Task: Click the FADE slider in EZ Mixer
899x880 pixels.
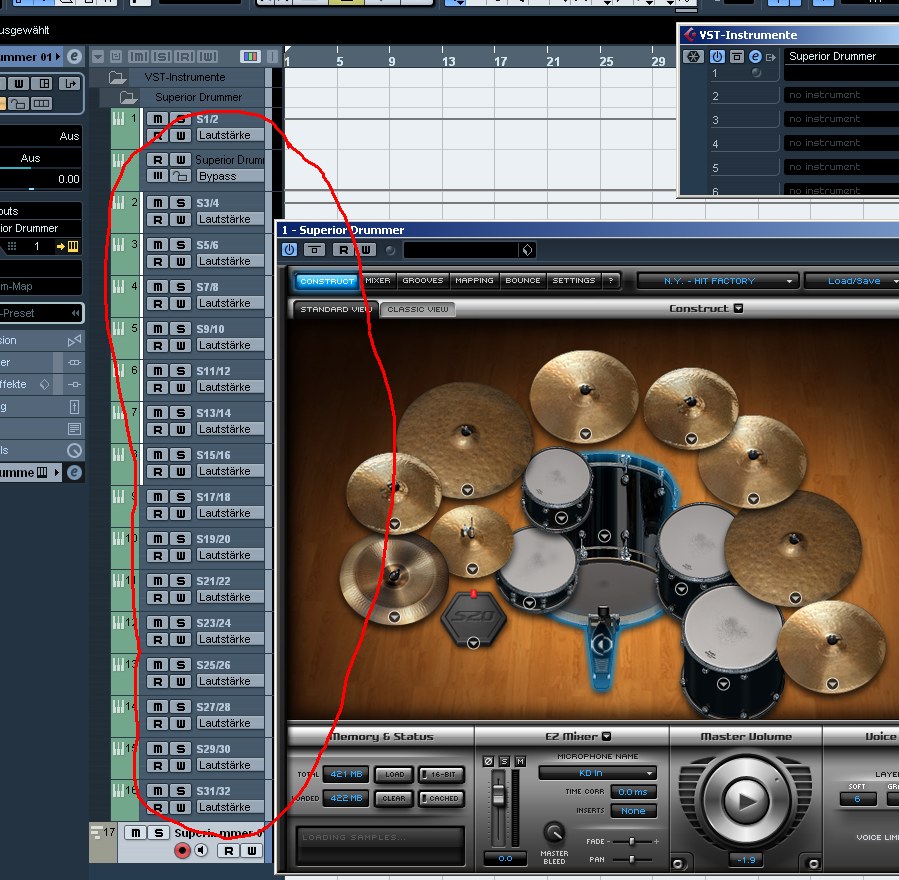Action: 632,842
